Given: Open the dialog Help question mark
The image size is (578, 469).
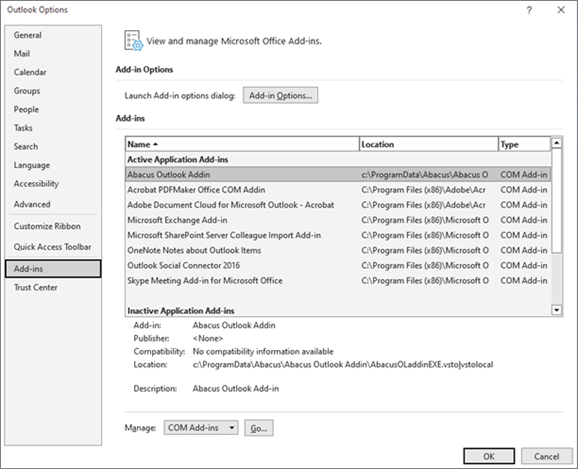Looking at the screenshot, I should coord(529,10).
